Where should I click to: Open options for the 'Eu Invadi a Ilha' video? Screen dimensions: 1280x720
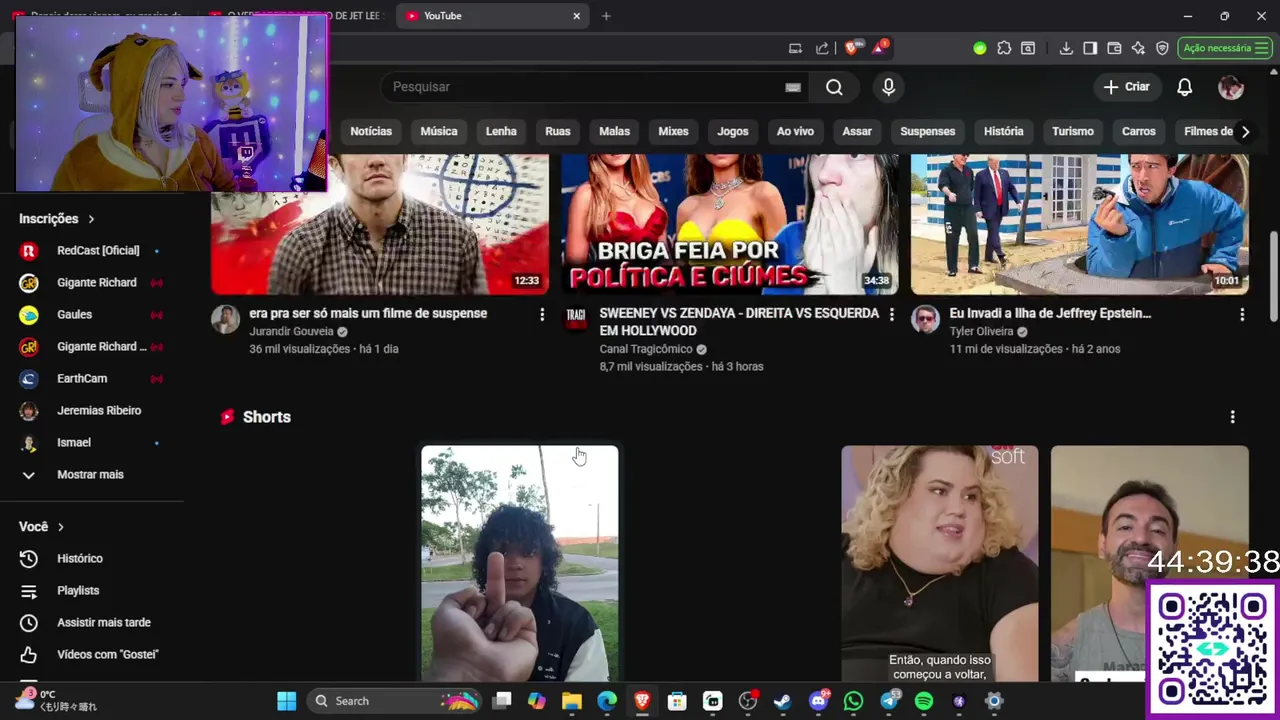pyautogui.click(x=1242, y=314)
